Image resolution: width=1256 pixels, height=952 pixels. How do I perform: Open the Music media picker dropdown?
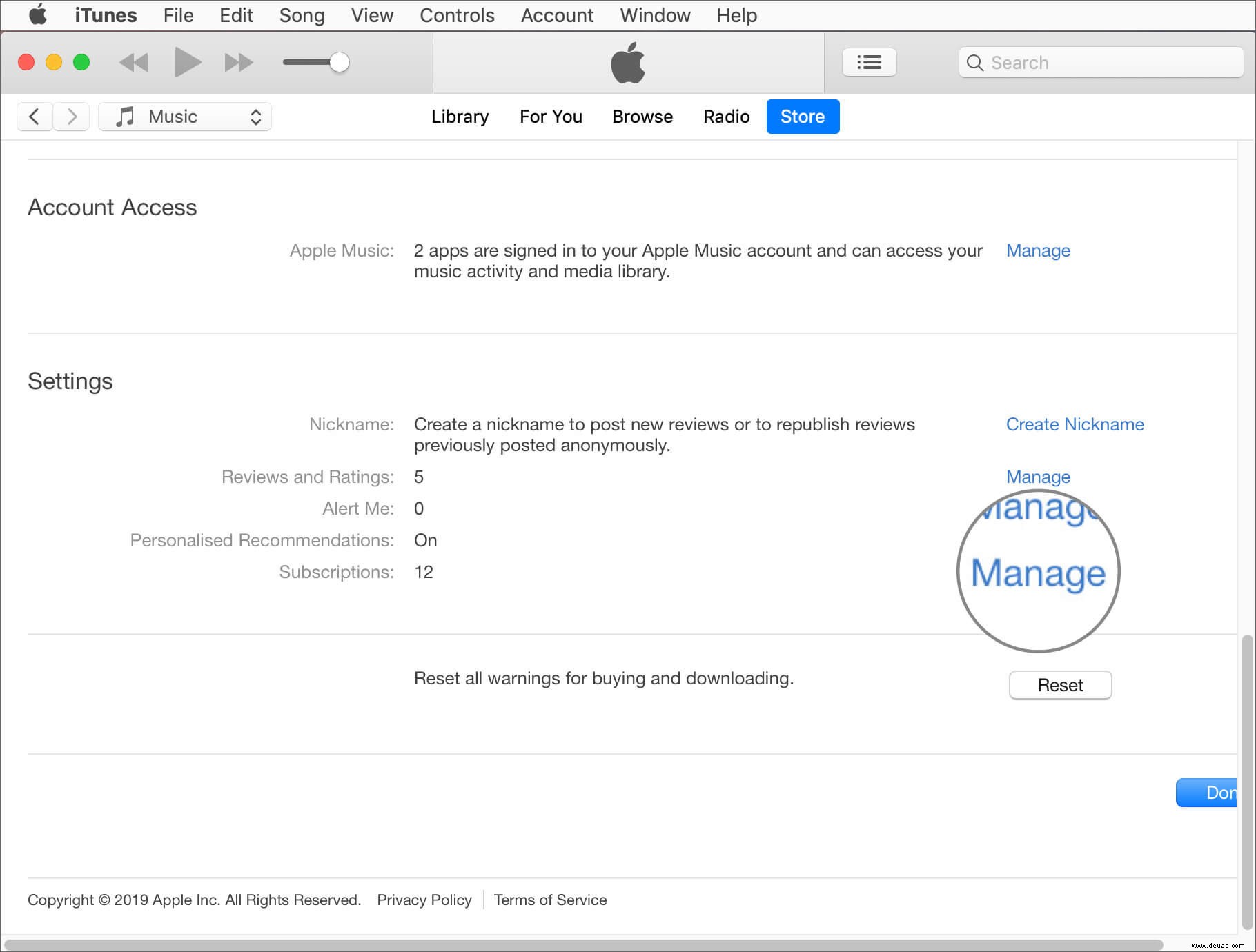point(185,117)
